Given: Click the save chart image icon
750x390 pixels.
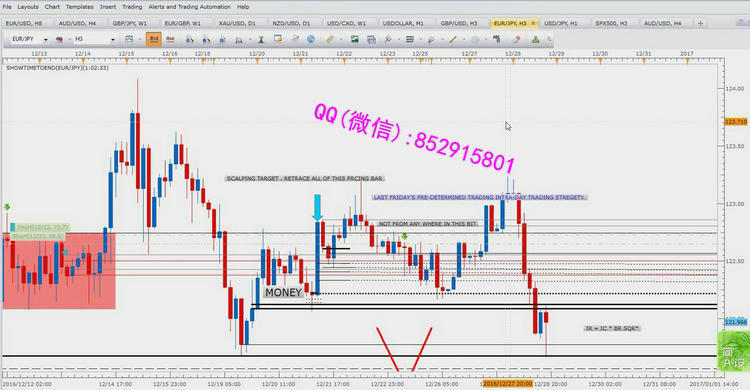Looking at the screenshot, I should [x=354, y=39].
